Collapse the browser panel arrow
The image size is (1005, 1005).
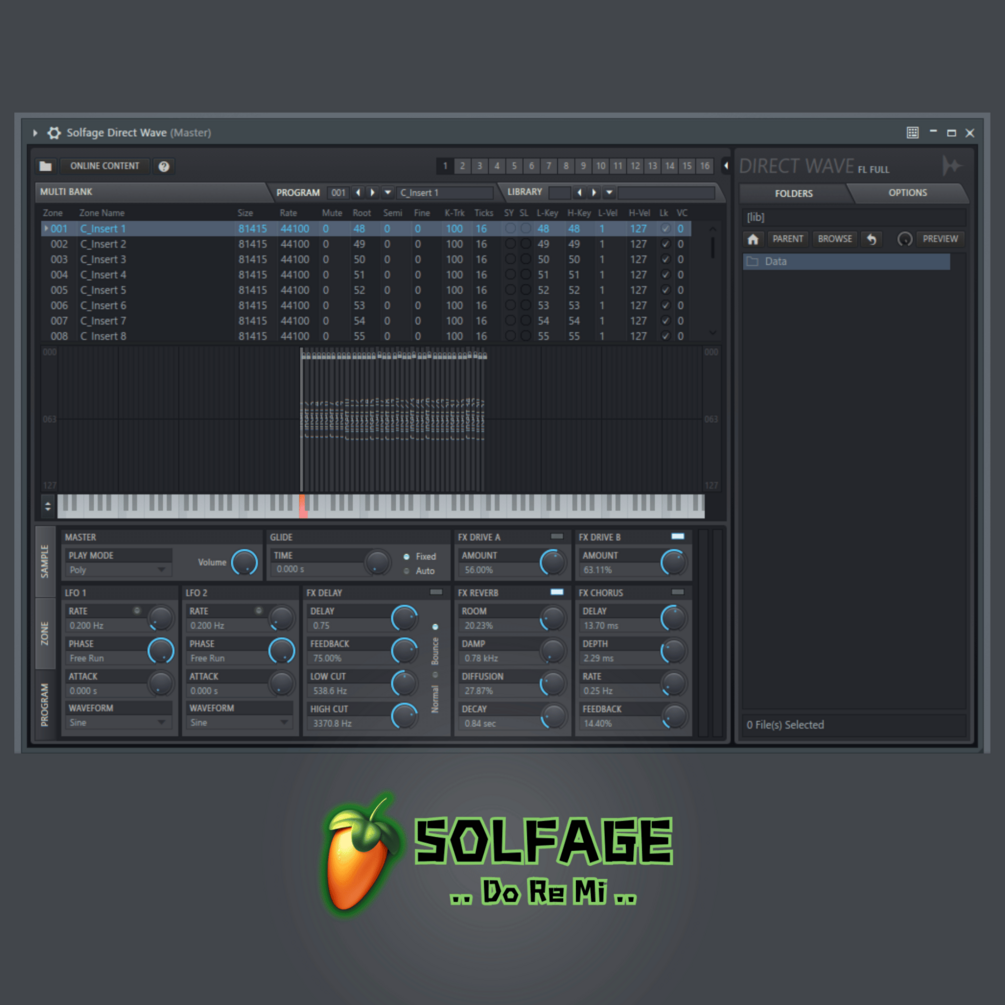point(726,166)
